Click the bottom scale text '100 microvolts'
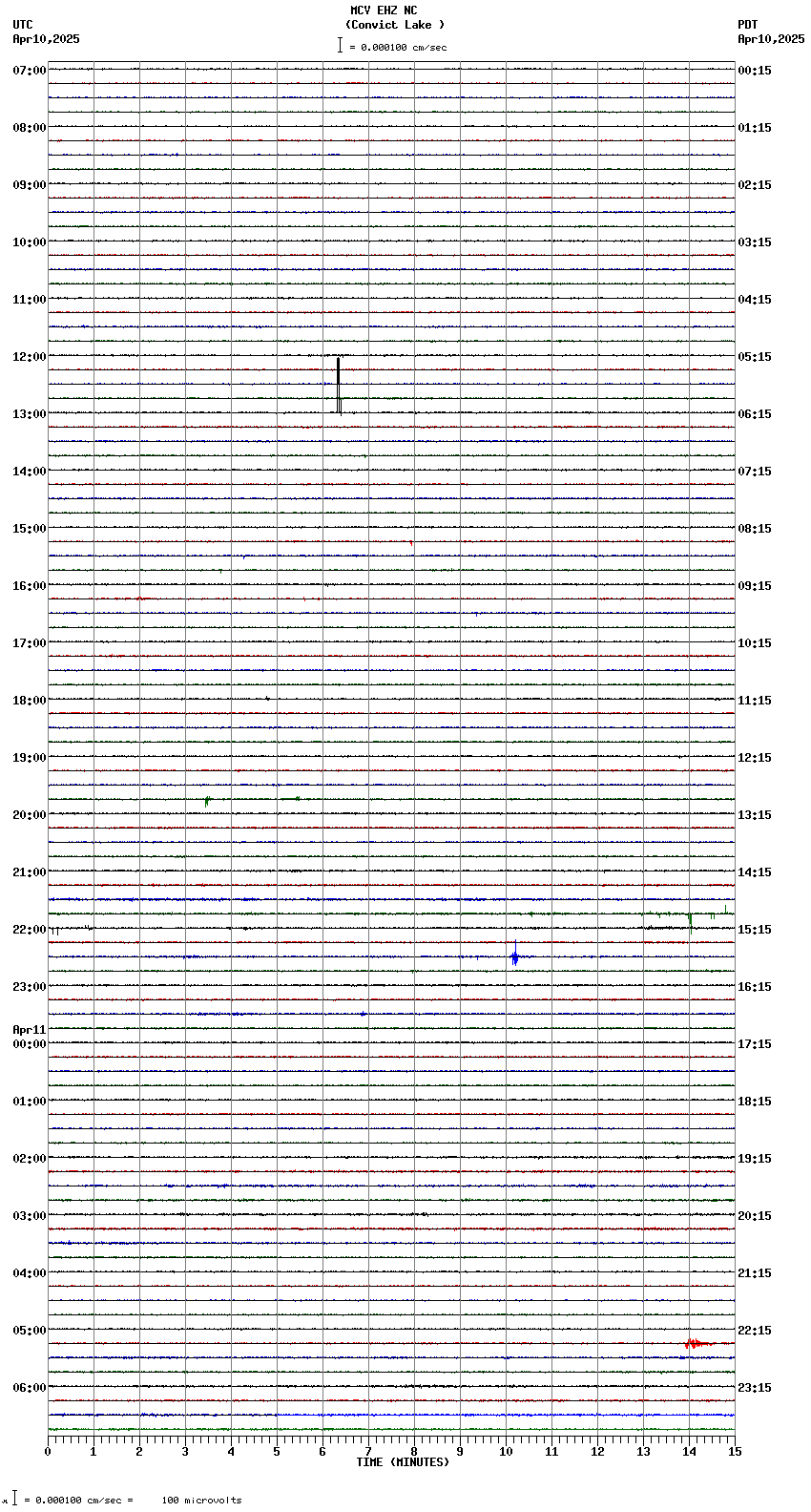This screenshot has height=1512, width=811. pyautogui.click(x=201, y=1501)
